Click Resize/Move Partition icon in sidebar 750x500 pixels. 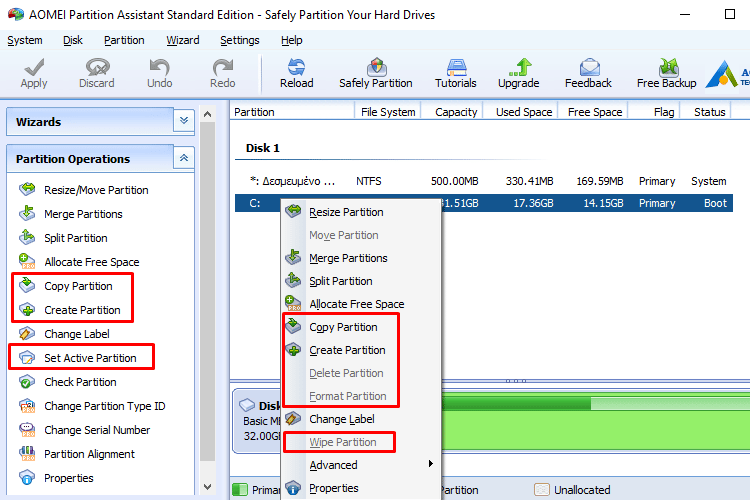click(x=27, y=189)
